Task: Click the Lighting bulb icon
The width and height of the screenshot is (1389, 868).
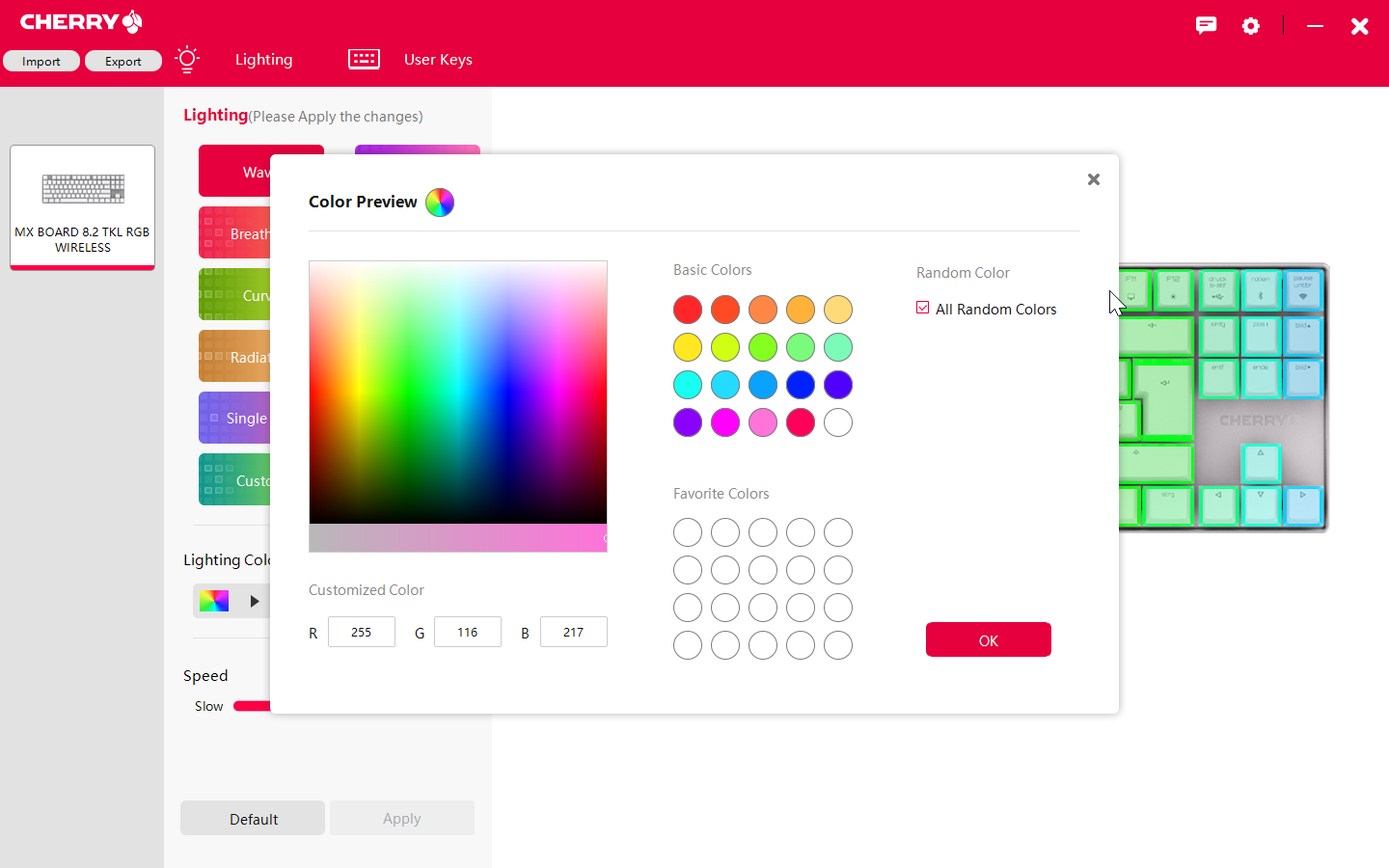Action: pos(187,60)
